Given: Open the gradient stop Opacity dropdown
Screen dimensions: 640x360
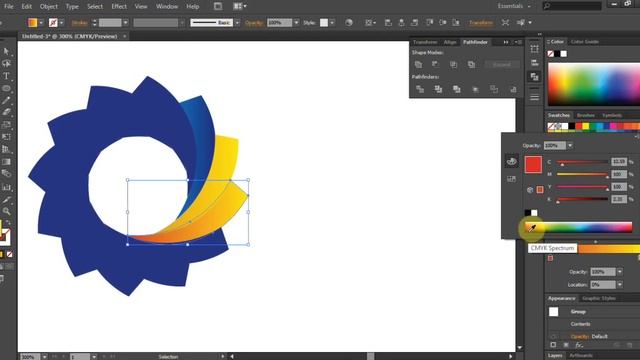Looking at the screenshot, I should tap(620, 272).
